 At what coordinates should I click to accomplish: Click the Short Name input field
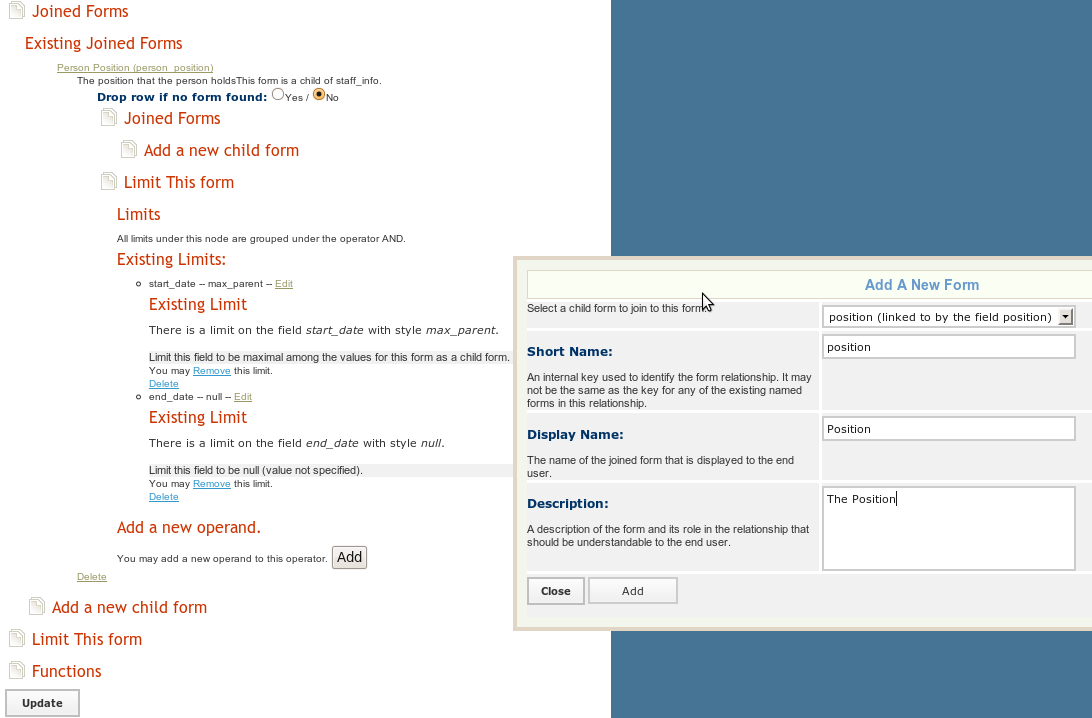pyautogui.click(x=949, y=347)
